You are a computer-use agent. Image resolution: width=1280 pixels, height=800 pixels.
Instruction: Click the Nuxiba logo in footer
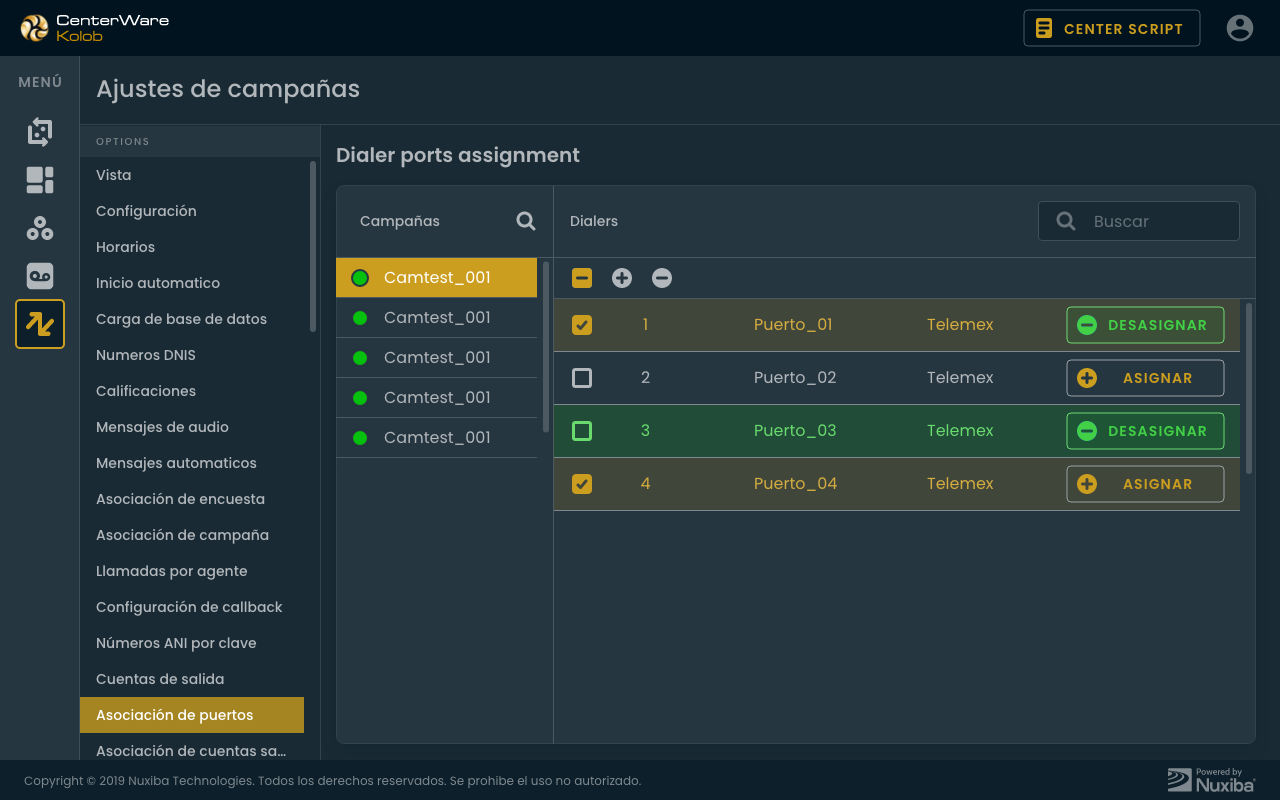tap(1211, 779)
